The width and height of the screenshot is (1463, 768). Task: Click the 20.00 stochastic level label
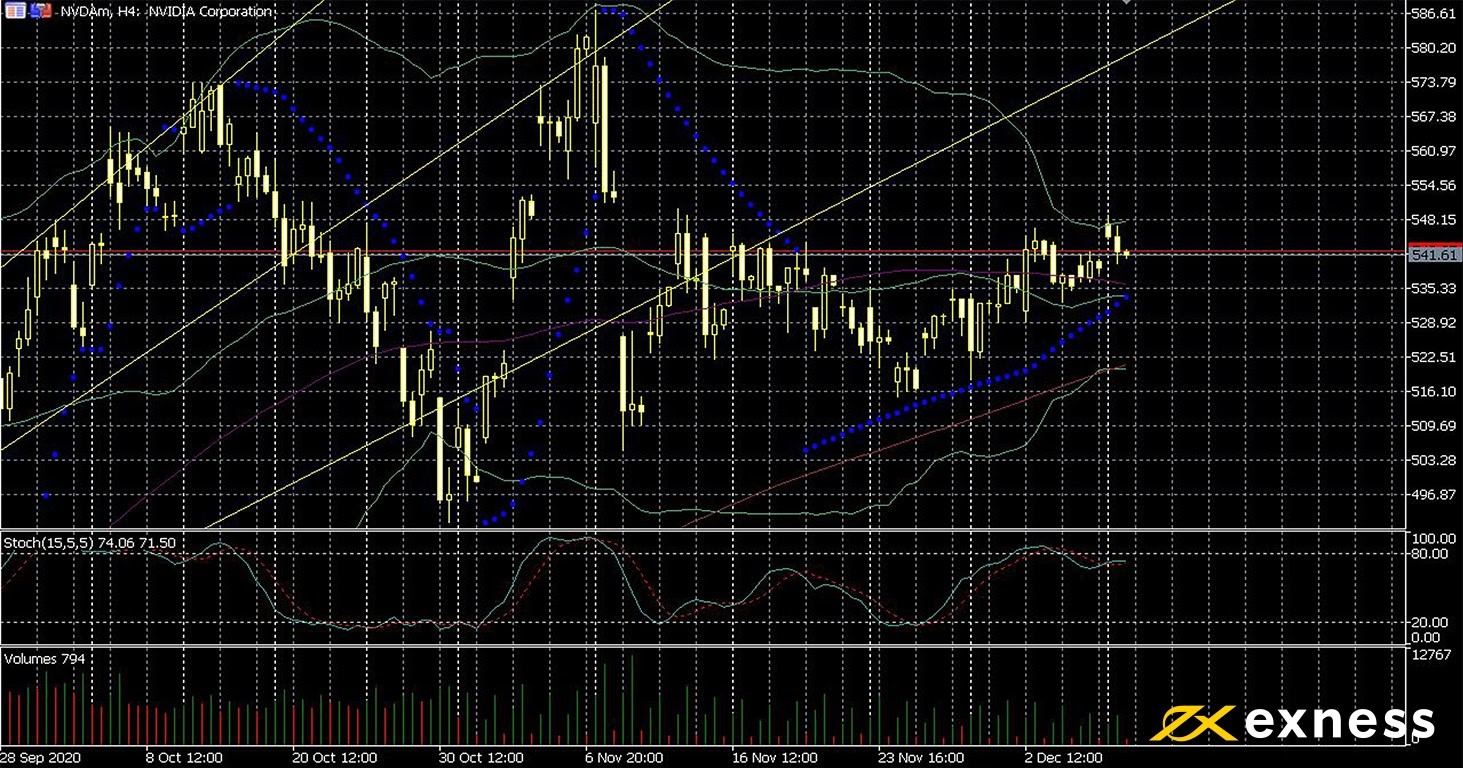[x=1430, y=621]
